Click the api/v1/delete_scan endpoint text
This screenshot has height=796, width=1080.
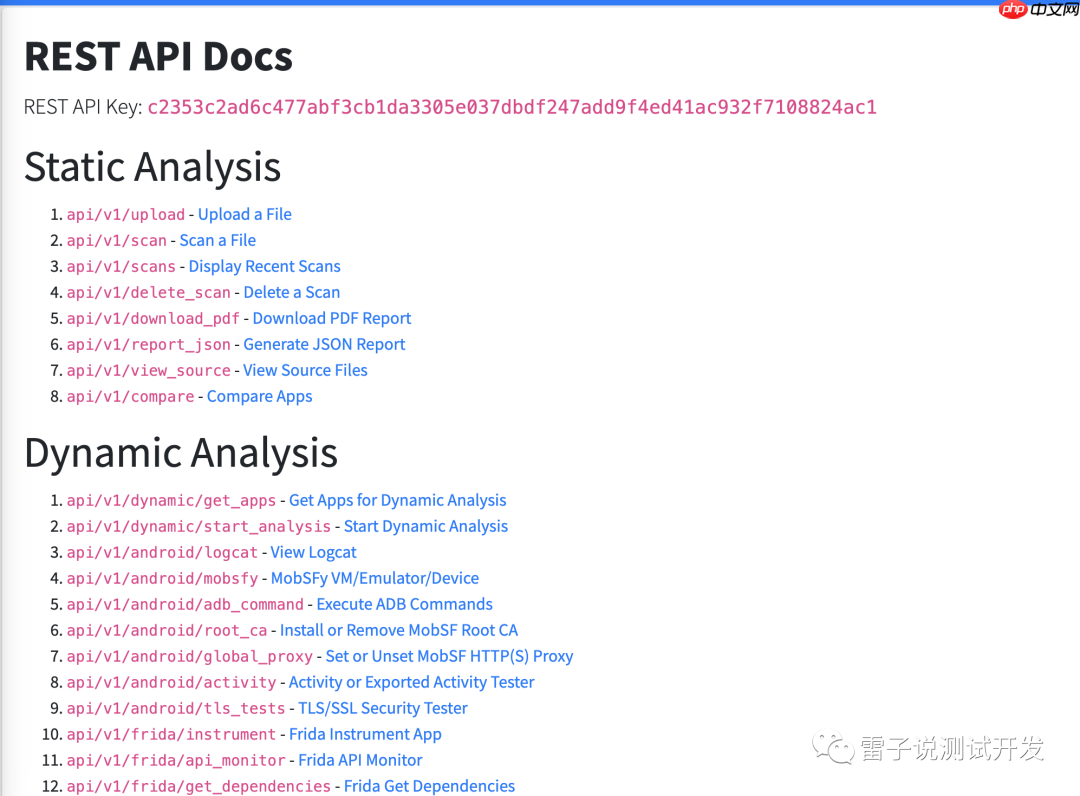[x=149, y=293]
